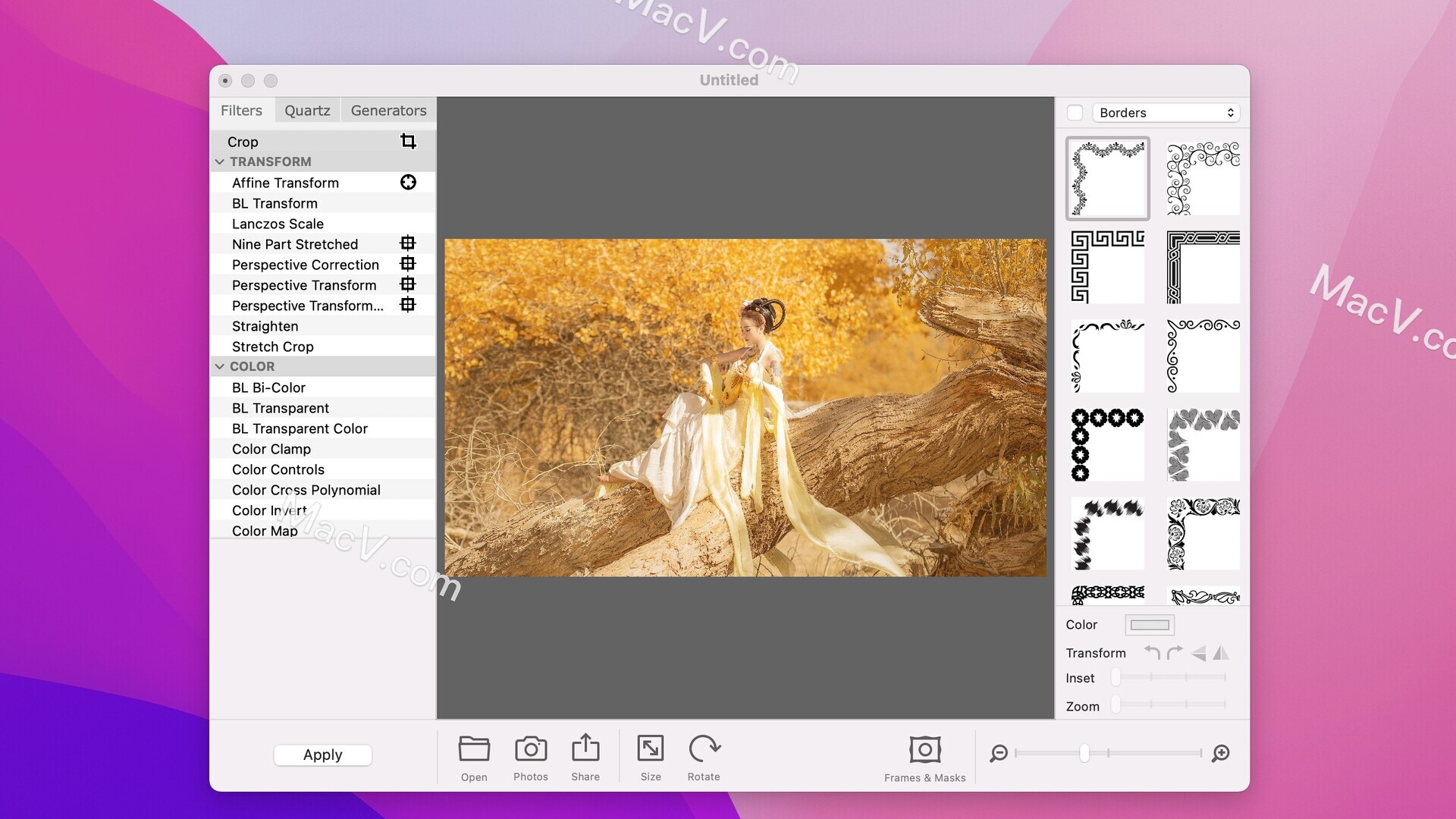1456x819 pixels.
Task: Select the Quartz tab
Action: (x=307, y=110)
